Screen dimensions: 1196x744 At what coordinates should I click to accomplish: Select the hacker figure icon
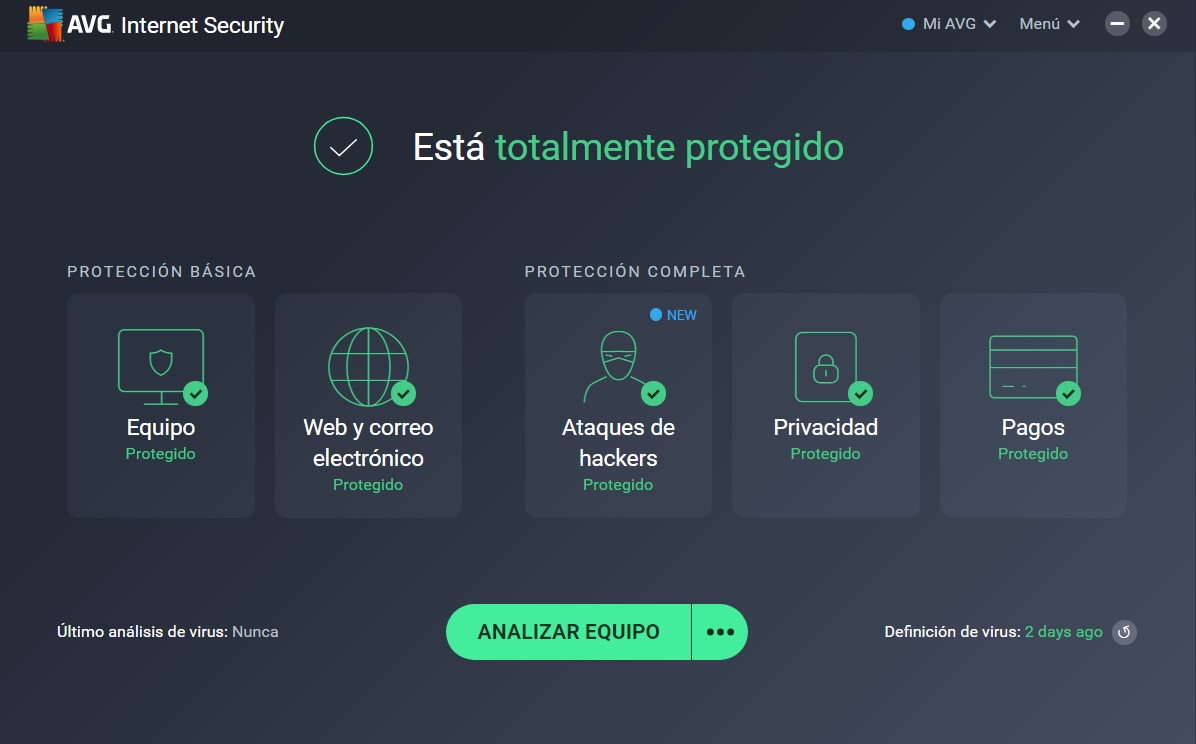(618, 366)
